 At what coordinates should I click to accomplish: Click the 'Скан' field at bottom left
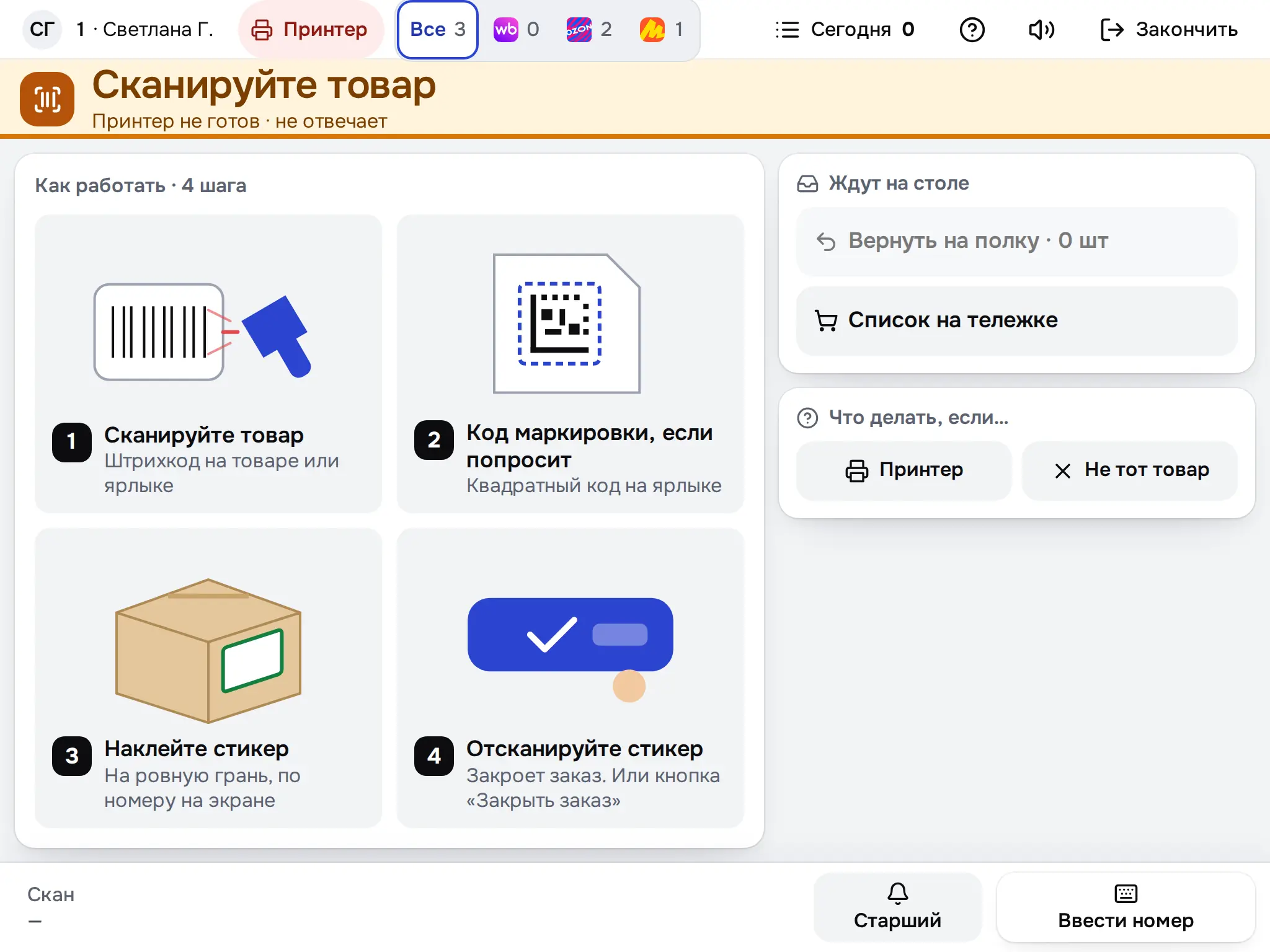pyautogui.click(x=51, y=907)
